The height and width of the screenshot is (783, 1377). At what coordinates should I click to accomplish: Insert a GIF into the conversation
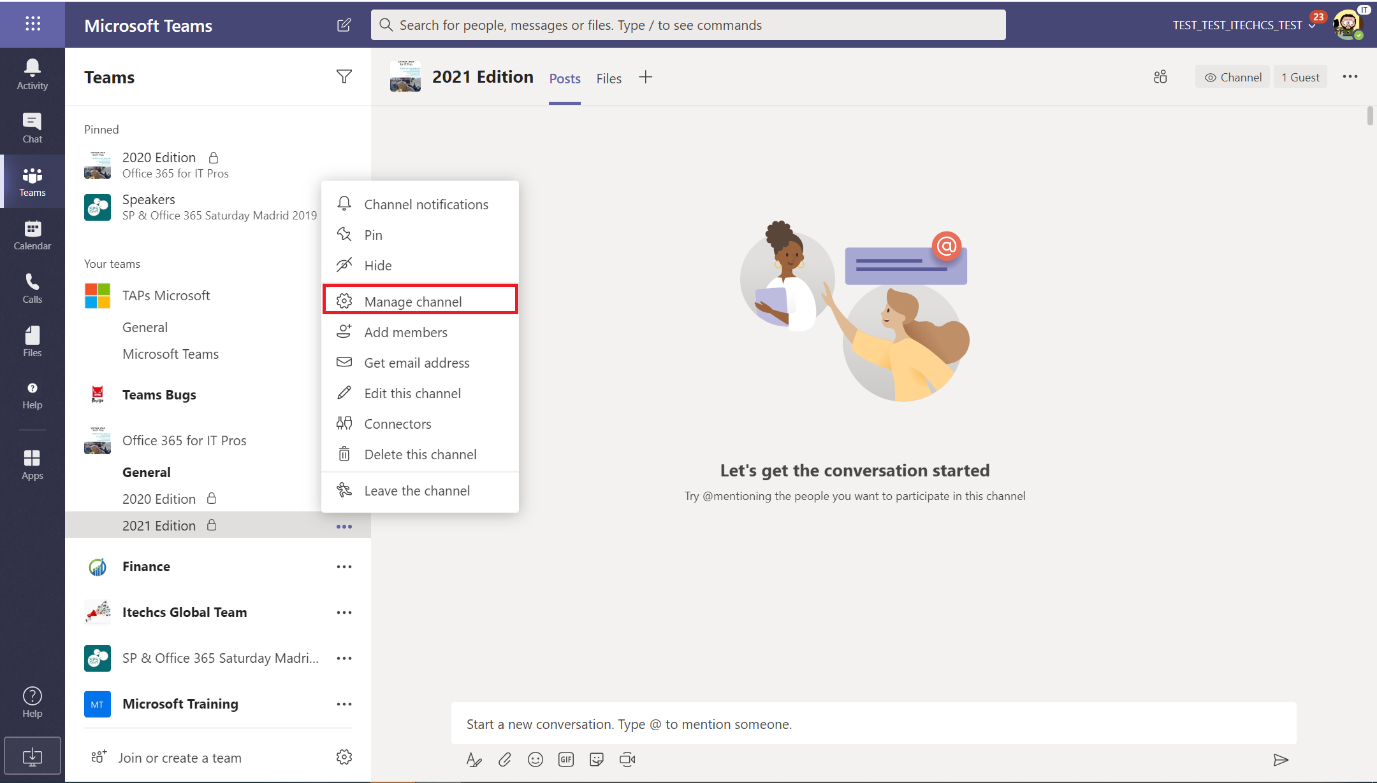tap(566, 760)
